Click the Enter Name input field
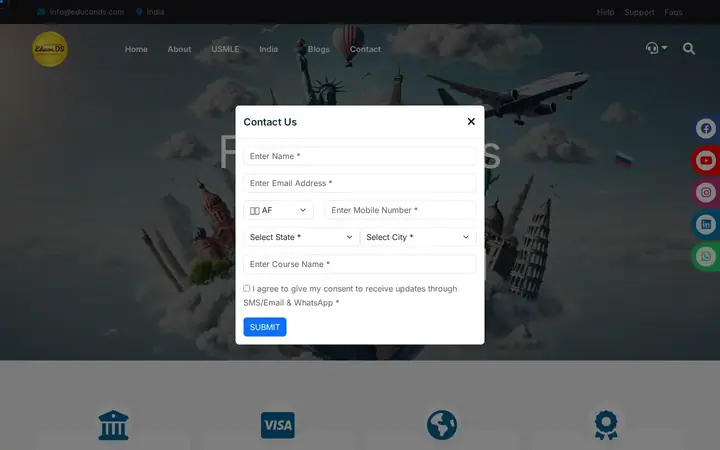The image size is (720, 450). [360, 156]
